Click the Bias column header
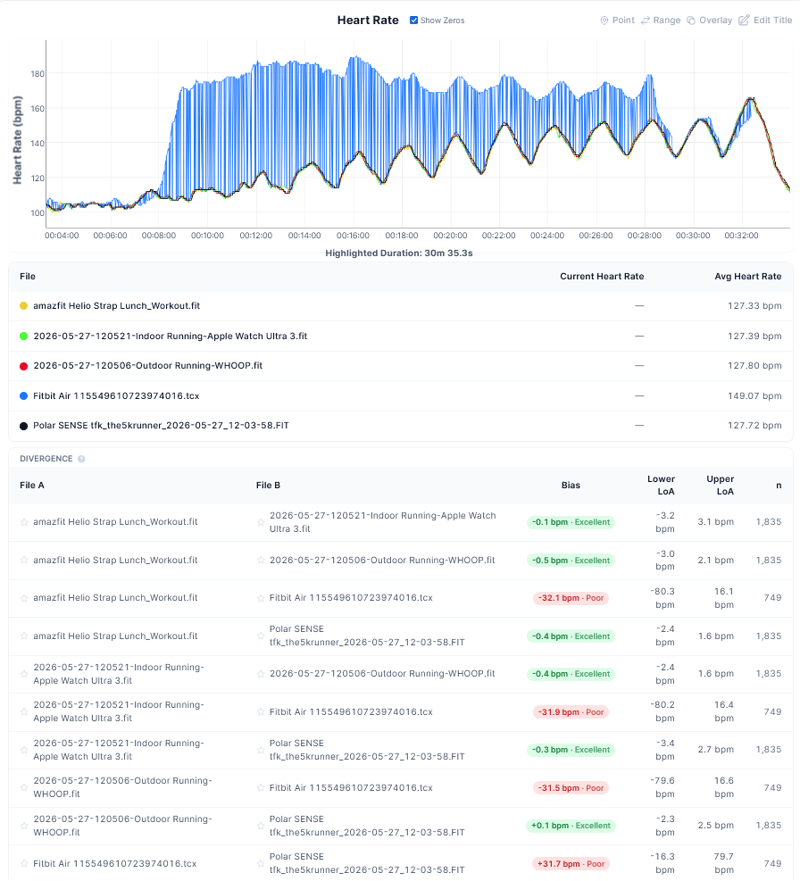This screenshot has height=881, width=800. tap(571, 485)
